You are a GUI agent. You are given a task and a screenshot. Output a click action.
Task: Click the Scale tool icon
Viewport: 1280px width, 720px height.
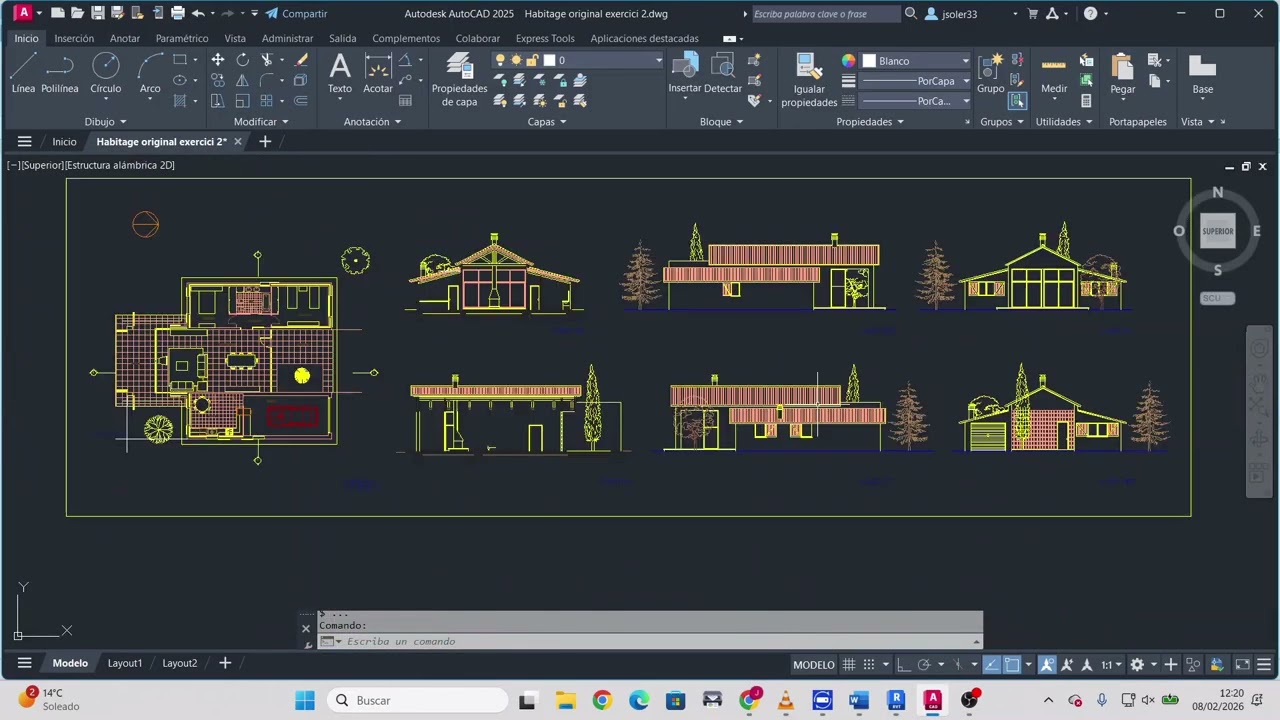(x=242, y=101)
